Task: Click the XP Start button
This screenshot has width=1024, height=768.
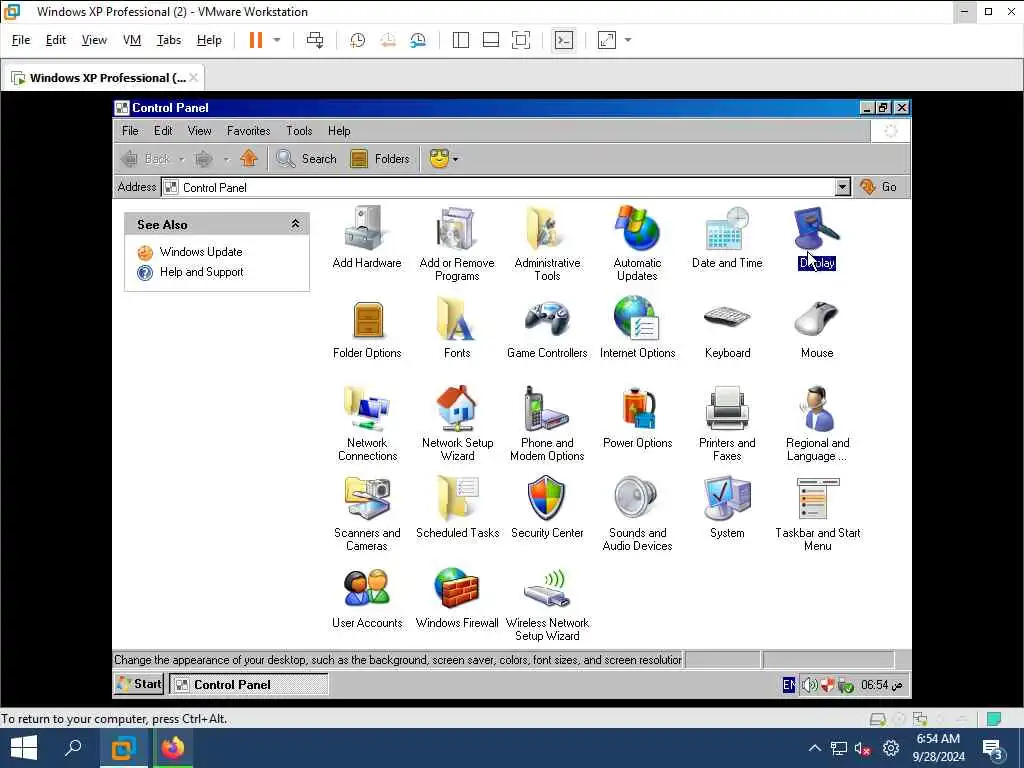Action: (x=139, y=684)
